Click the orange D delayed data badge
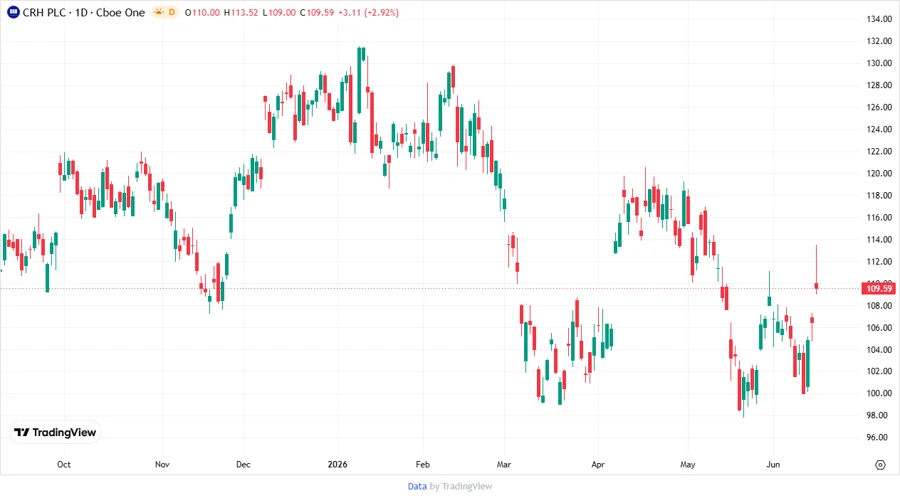Image resolution: width=900 pixels, height=498 pixels. (172, 12)
